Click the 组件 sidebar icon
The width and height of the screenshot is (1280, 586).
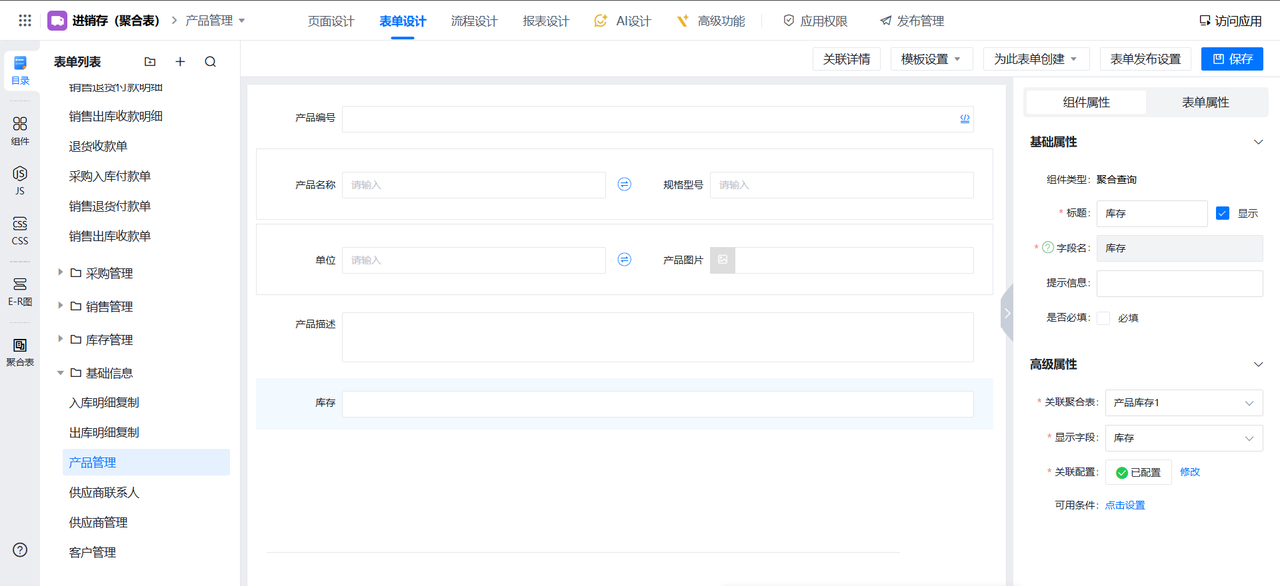coord(20,129)
